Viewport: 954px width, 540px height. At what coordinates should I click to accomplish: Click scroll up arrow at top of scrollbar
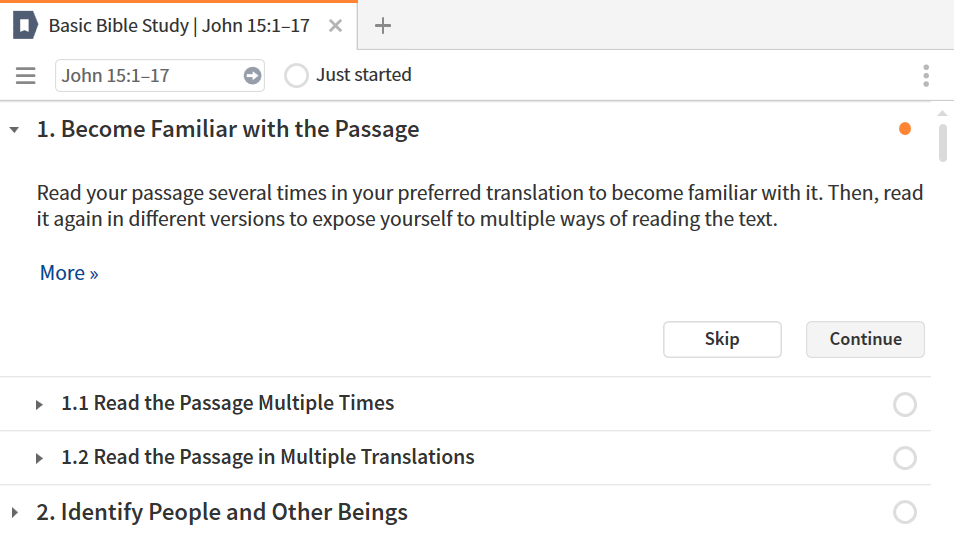(942, 114)
